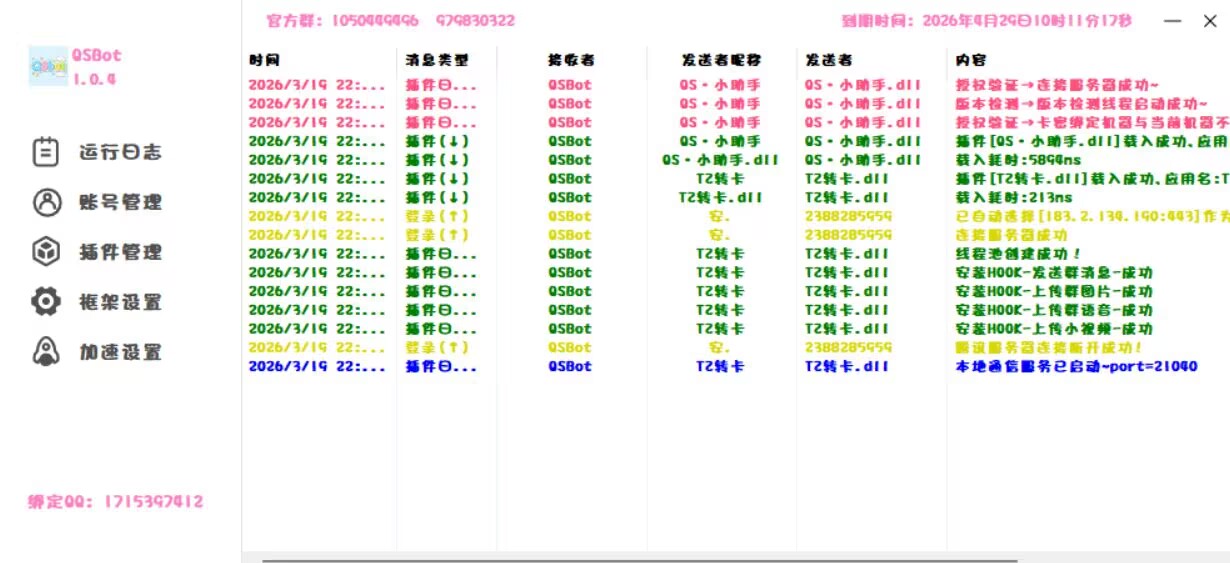The image size is (1230, 563).
Task: Click the 内容 column header
Action: [972, 60]
